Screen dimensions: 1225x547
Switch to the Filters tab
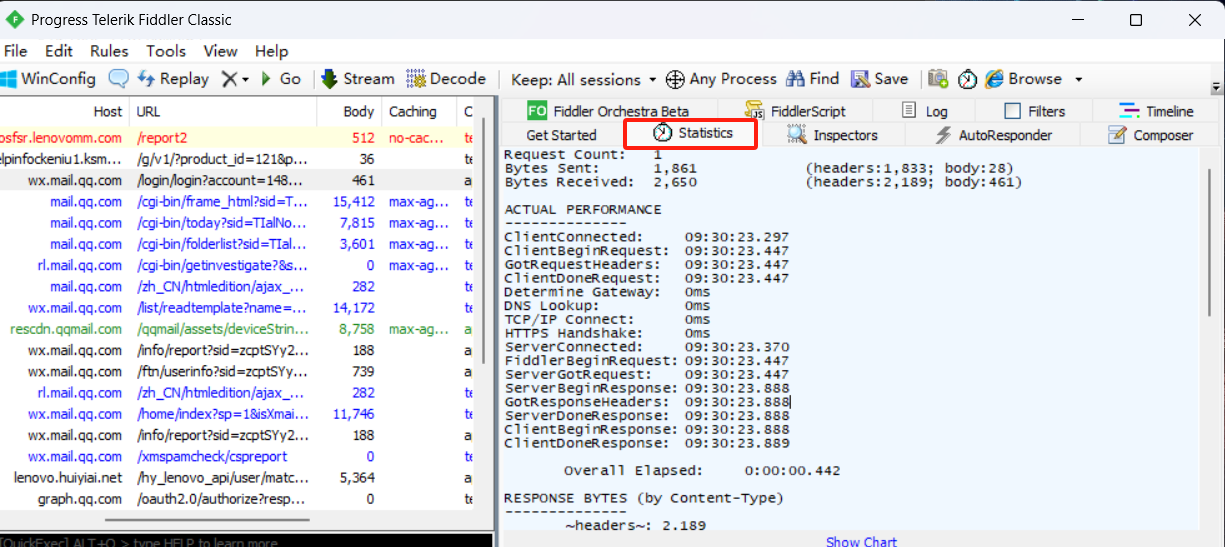[1035, 111]
